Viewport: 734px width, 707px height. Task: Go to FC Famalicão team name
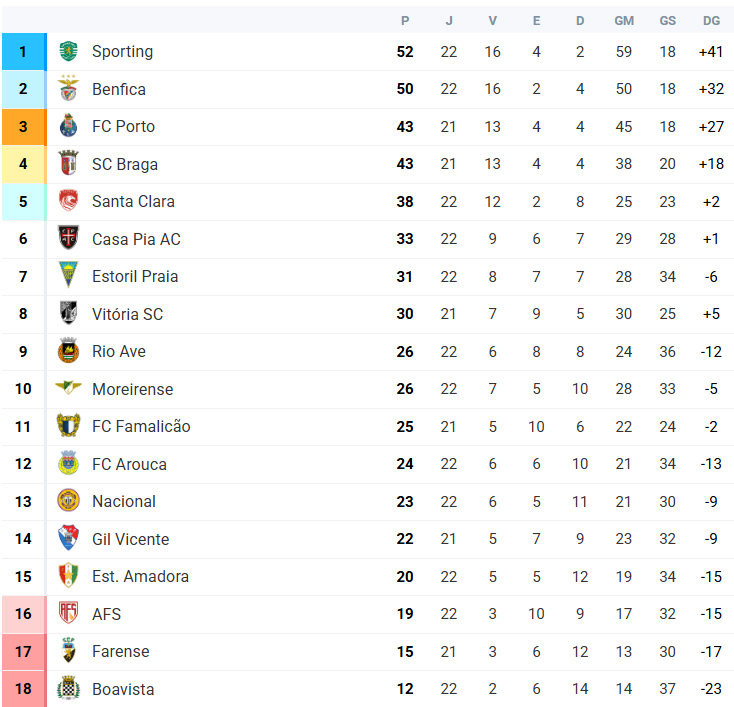click(x=141, y=427)
